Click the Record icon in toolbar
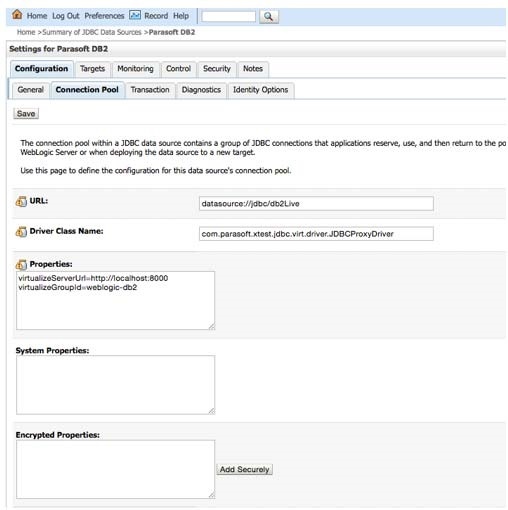Viewport: 508px width, 510px height. [x=135, y=15]
